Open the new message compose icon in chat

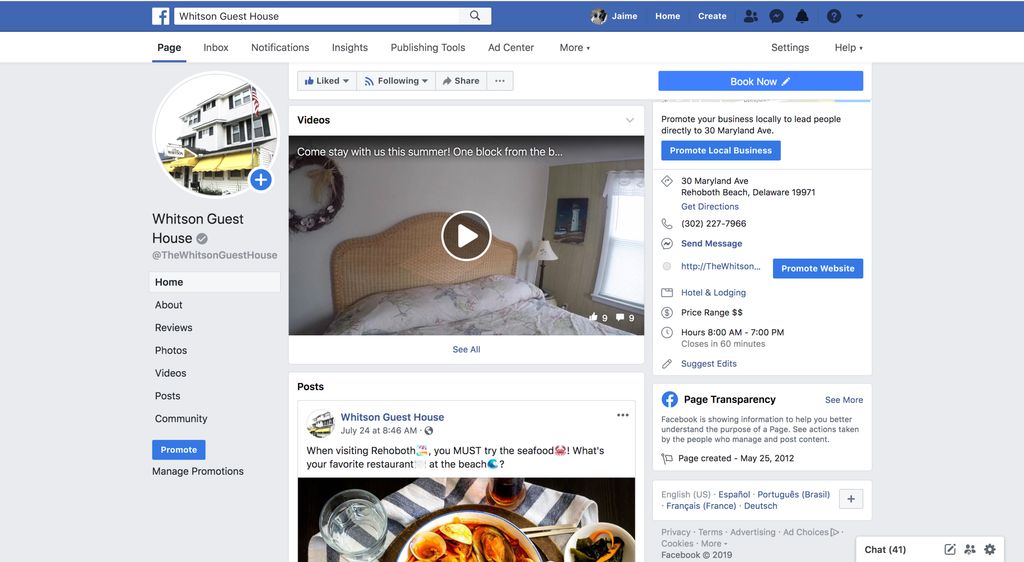click(x=950, y=550)
